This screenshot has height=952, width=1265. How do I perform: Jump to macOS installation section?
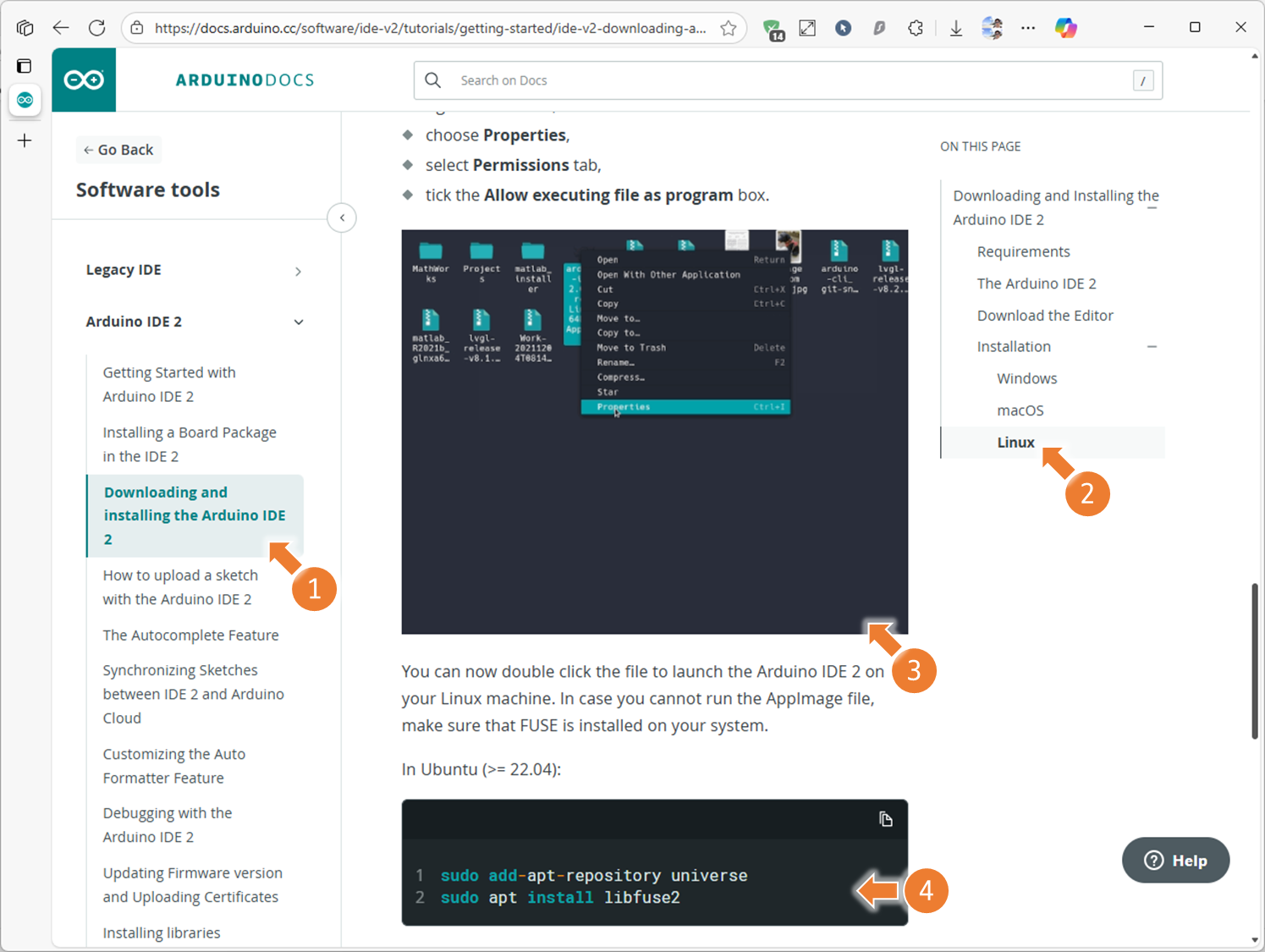(x=1020, y=410)
